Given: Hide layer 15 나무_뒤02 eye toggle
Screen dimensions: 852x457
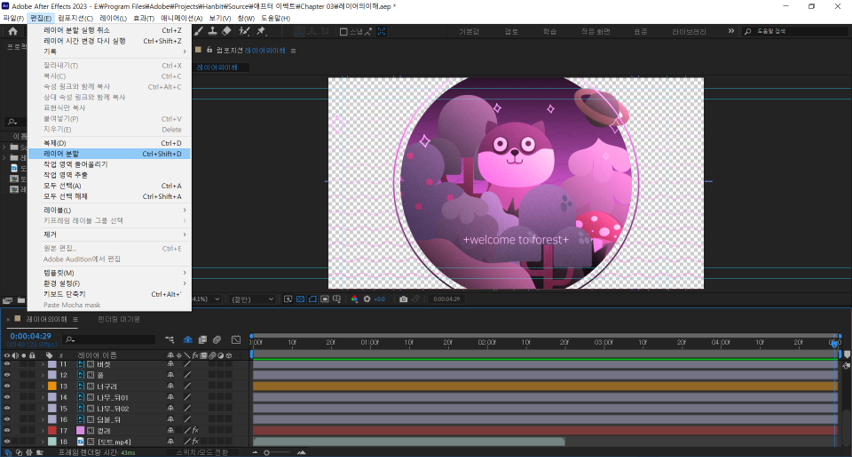Looking at the screenshot, I should click(7, 408).
